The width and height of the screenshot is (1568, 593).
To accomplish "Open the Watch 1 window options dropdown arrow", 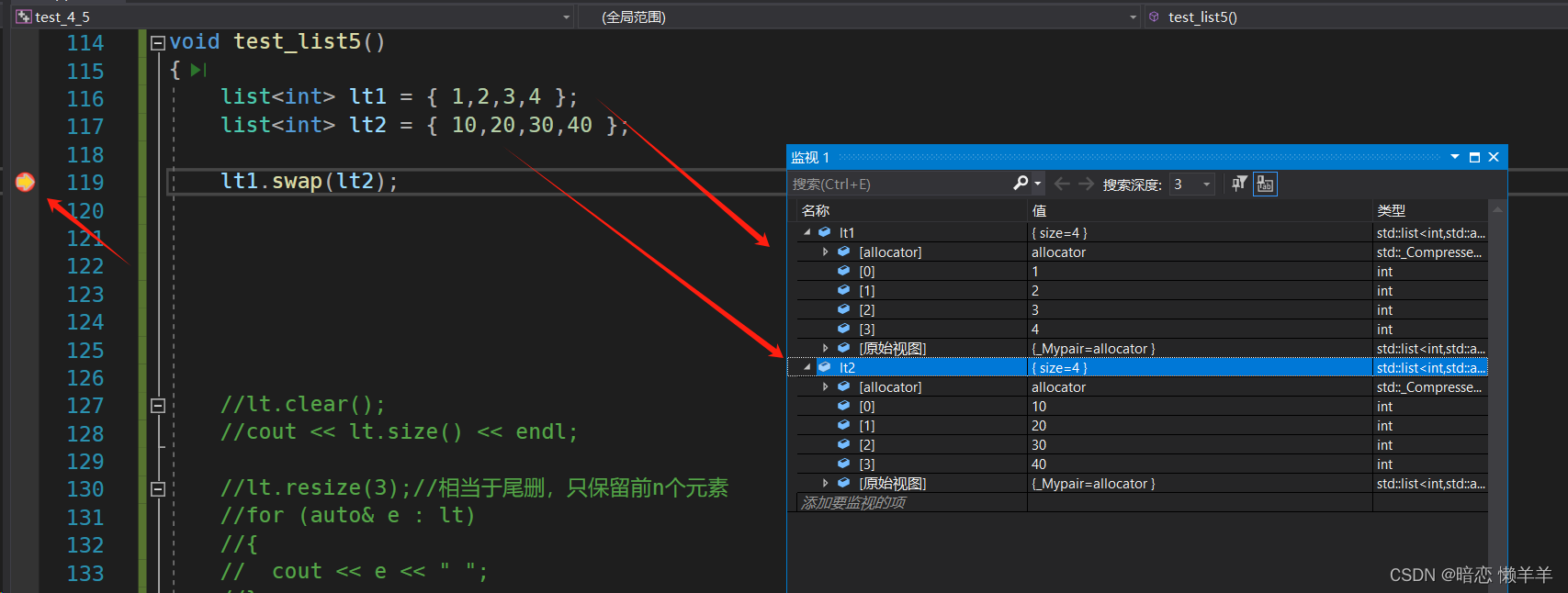I will [1455, 157].
